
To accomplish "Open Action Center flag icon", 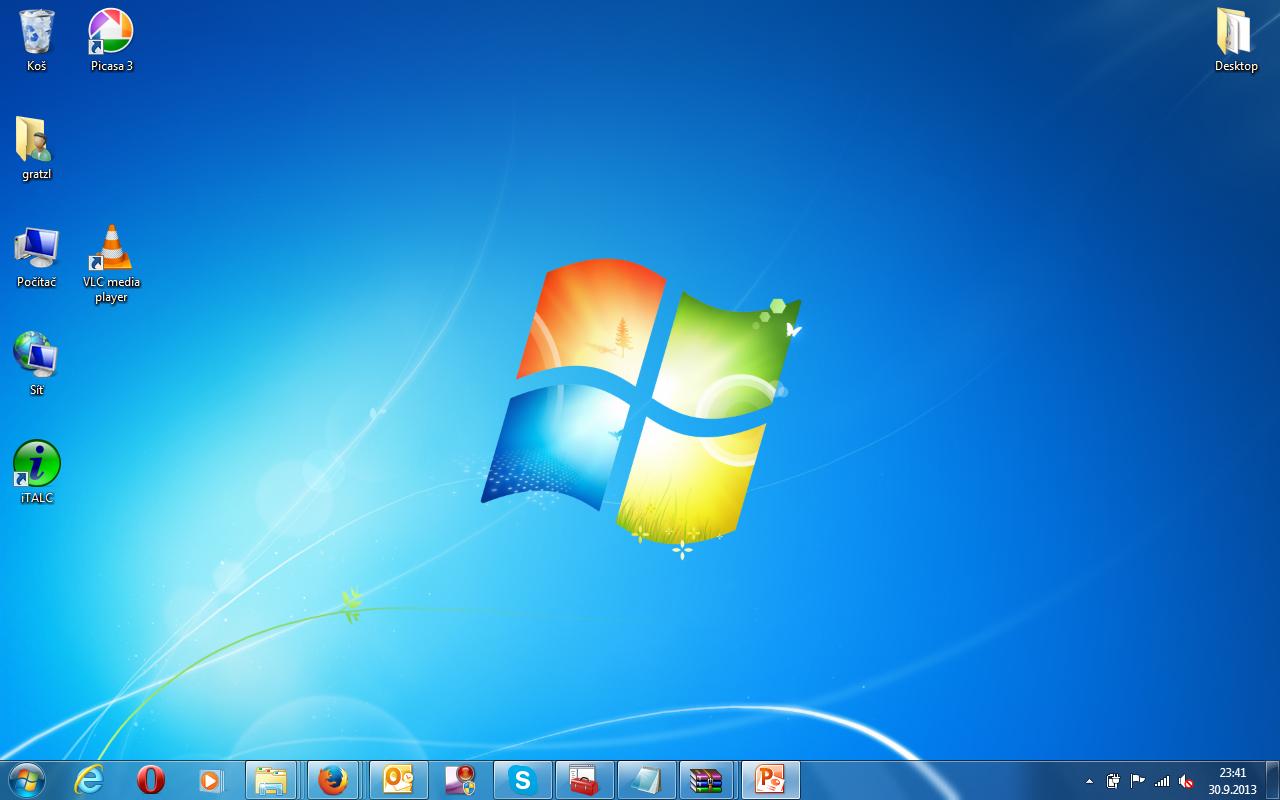I will (1138, 781).
